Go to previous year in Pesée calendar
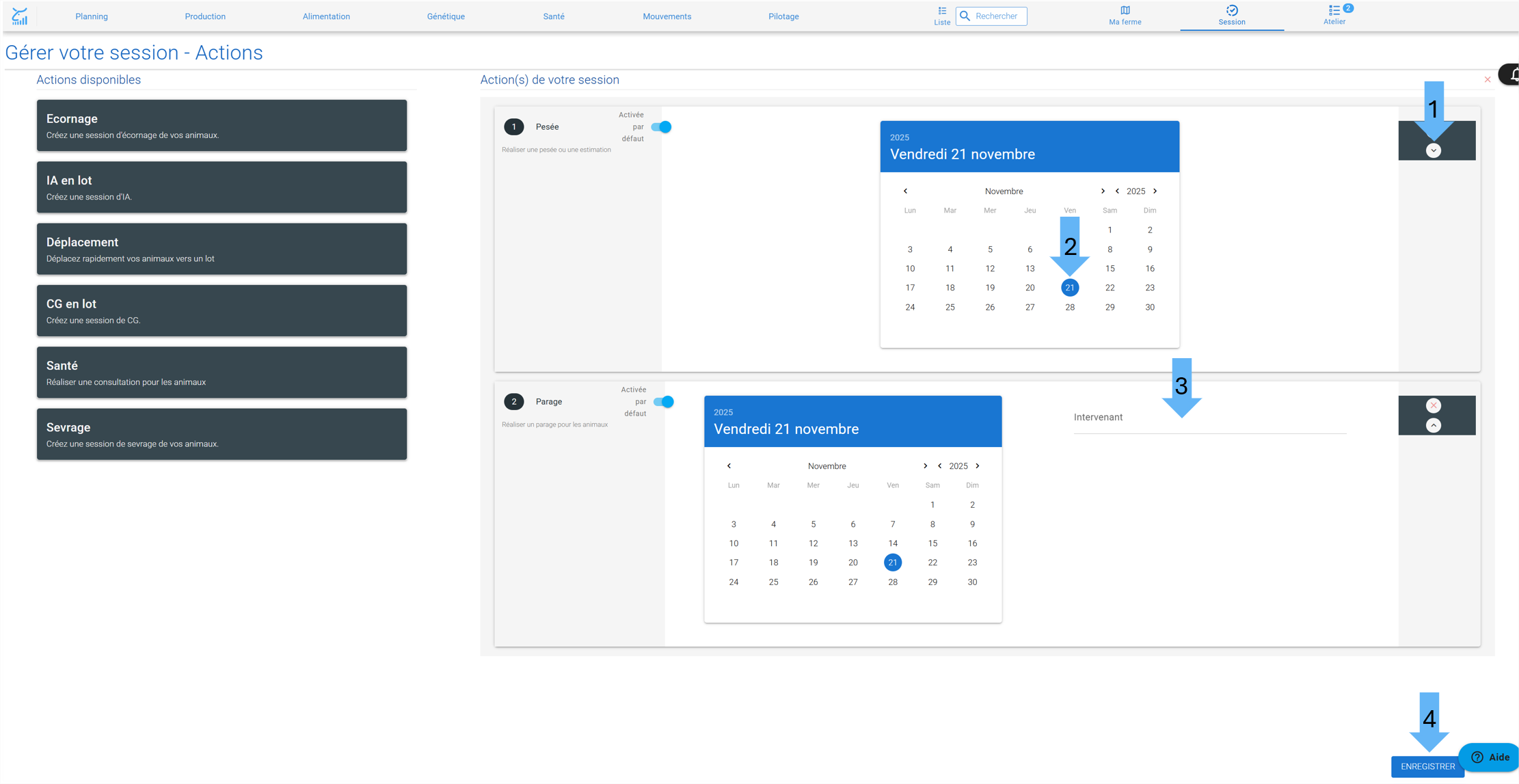 (1117, 191)
